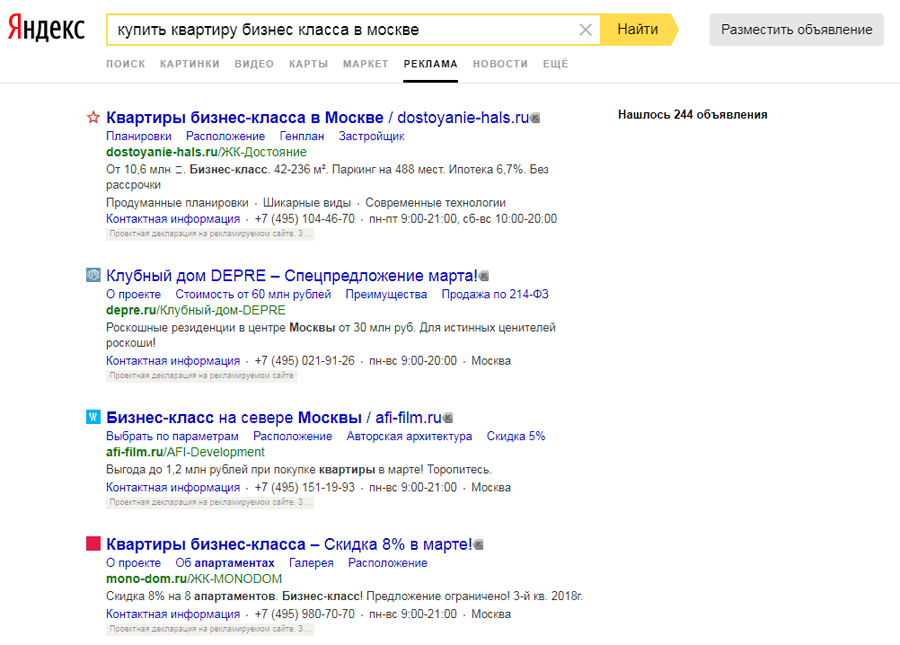
Task: Switch to the Видео tab
Action: pyautogui.click(x=254, y=64)
